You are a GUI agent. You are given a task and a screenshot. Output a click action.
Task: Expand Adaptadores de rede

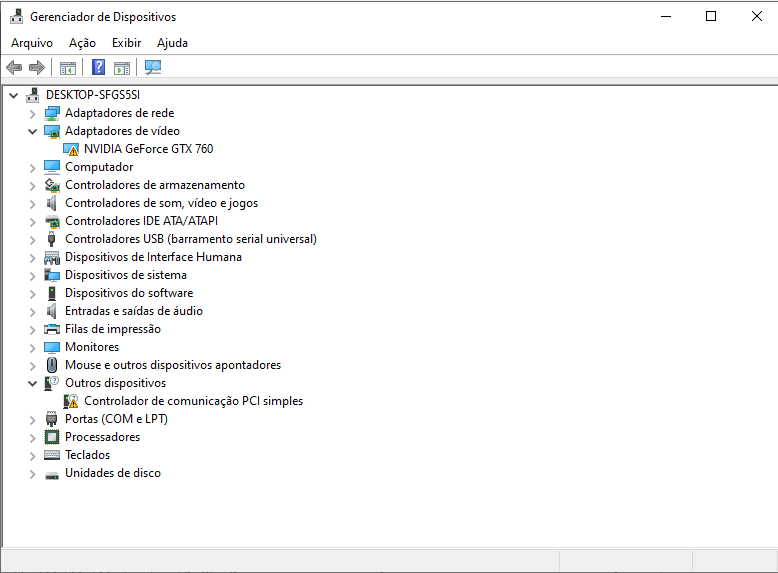33,114
